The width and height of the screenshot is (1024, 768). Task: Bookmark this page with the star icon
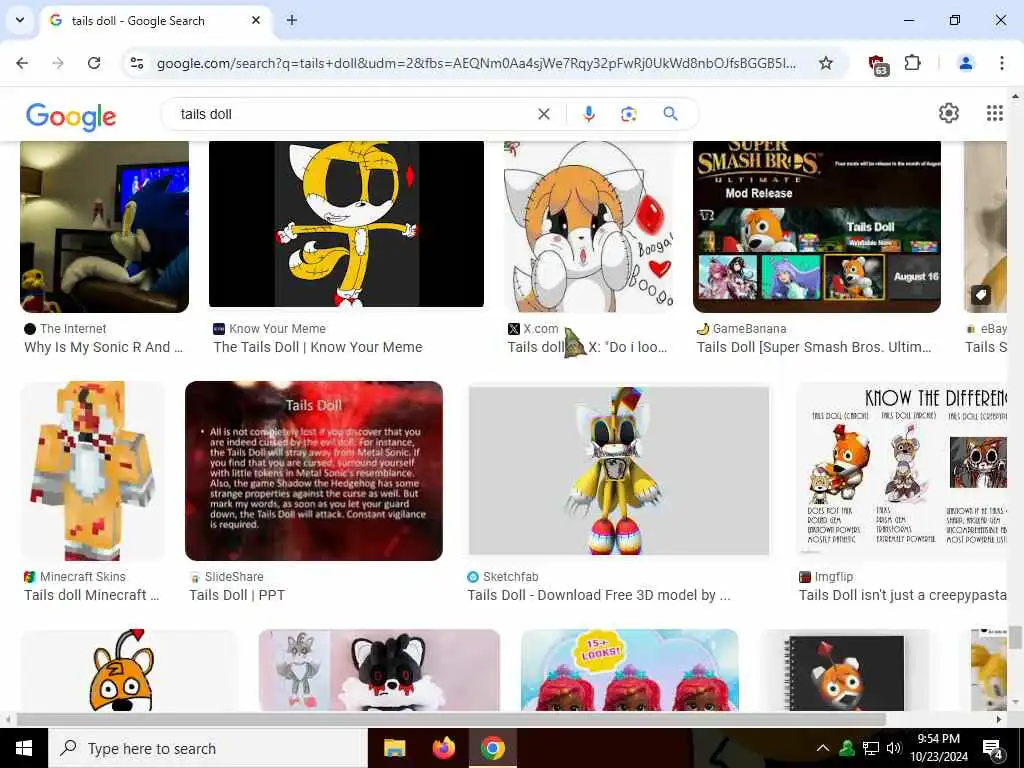[825, 63]
